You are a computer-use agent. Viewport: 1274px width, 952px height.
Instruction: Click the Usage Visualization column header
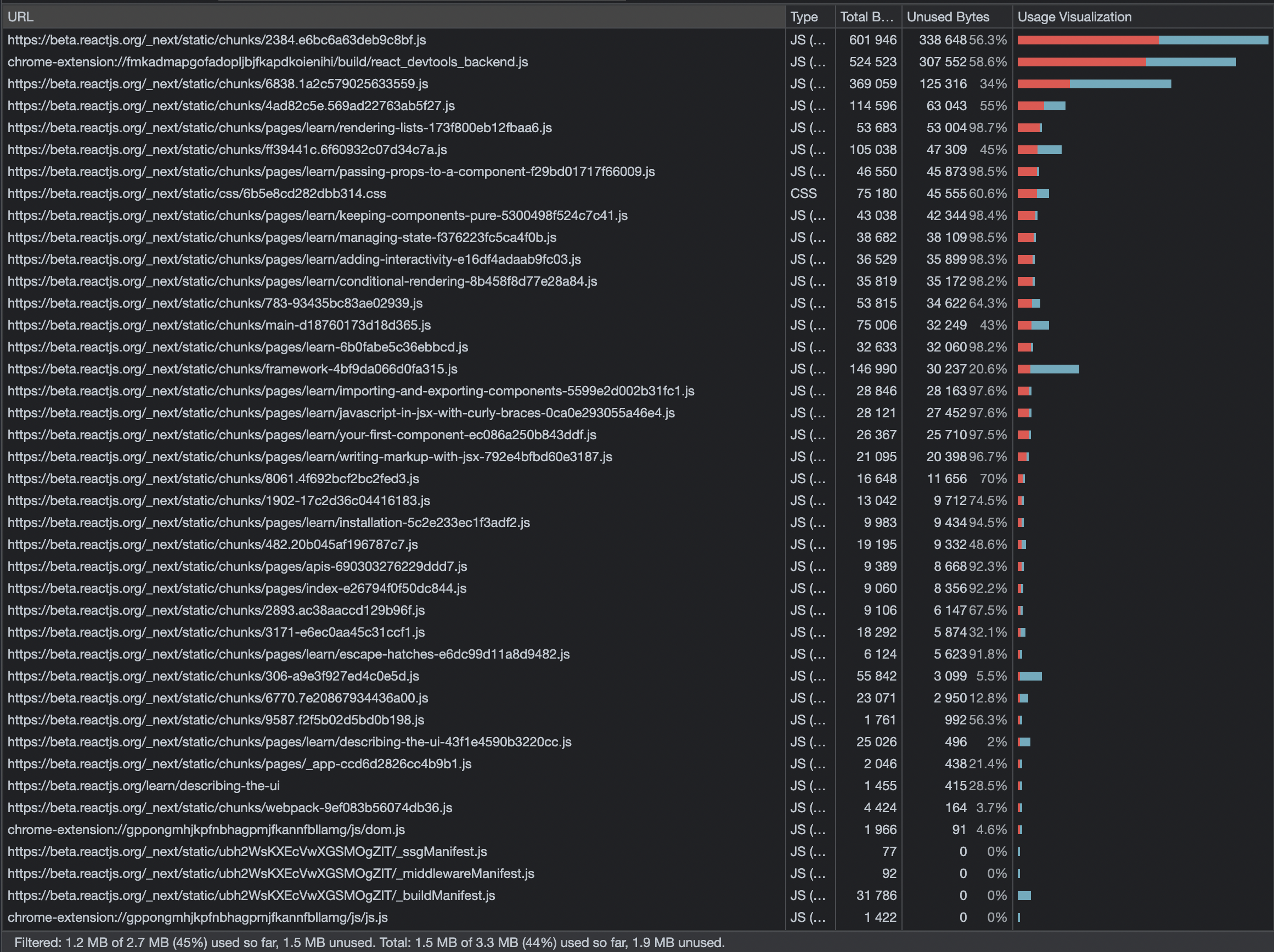point(1075,16)
